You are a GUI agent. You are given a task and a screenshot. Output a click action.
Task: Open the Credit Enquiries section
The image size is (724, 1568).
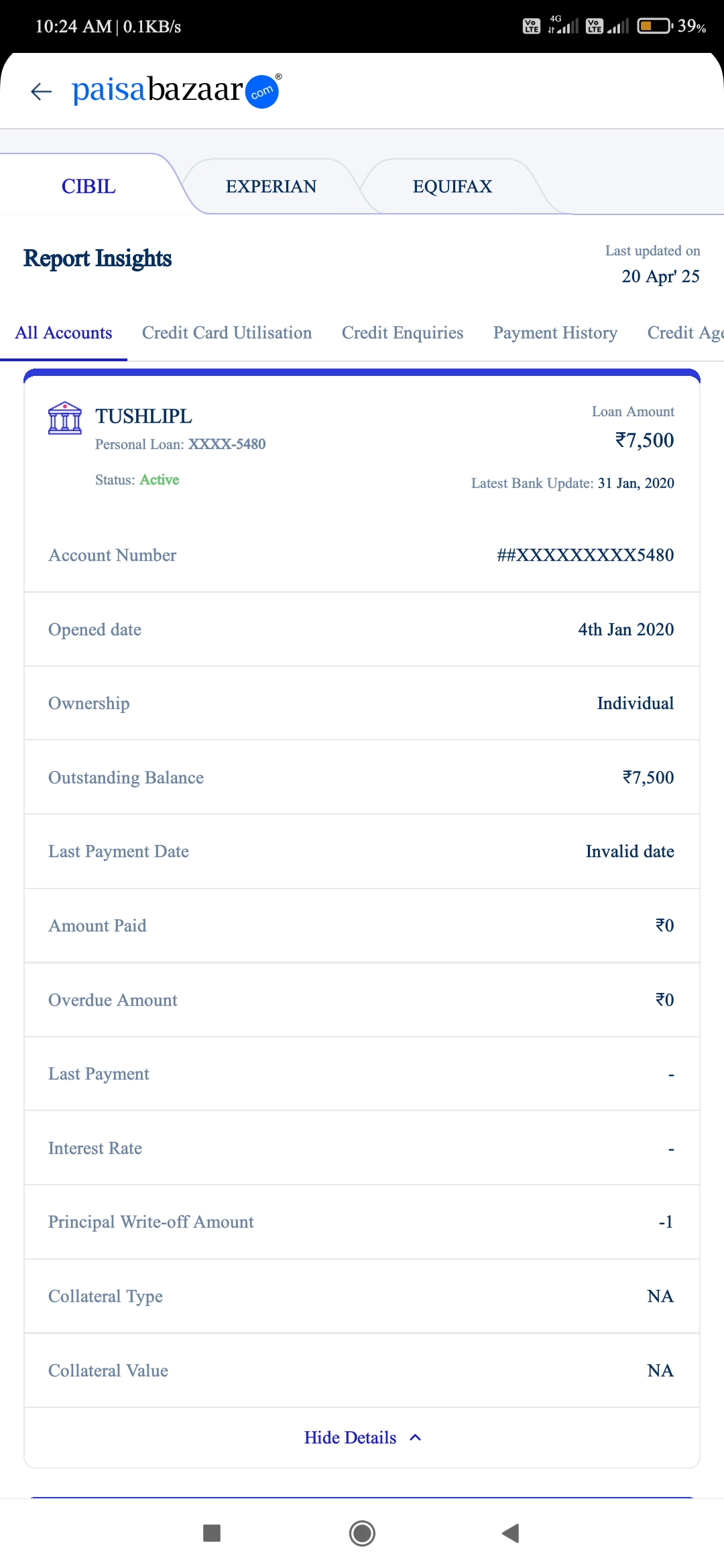[402, 333]
